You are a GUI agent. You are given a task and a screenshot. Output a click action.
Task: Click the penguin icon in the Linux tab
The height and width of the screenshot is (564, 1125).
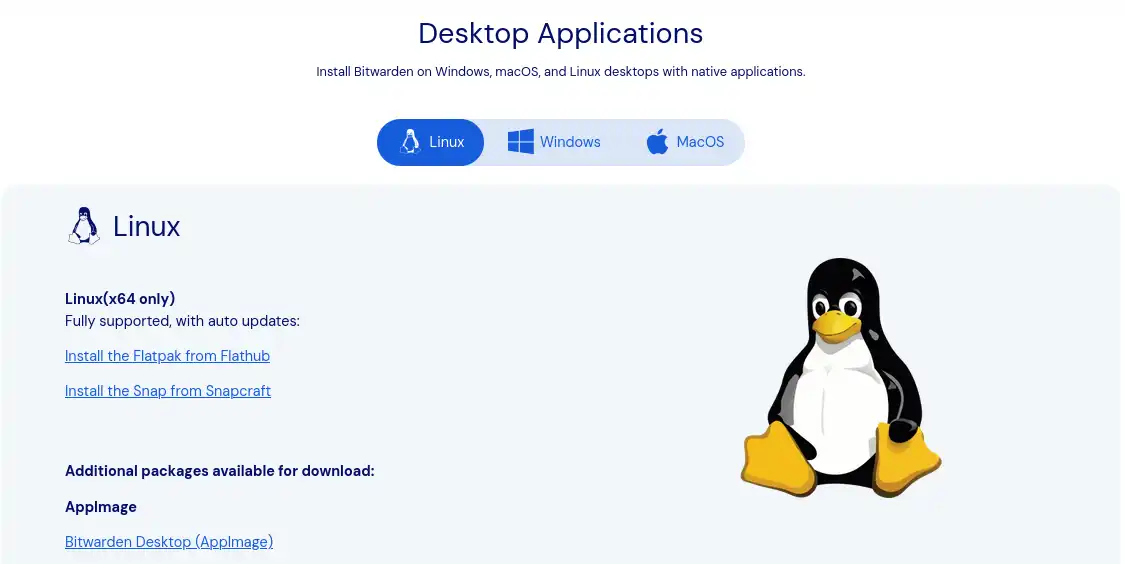(409, 142)
